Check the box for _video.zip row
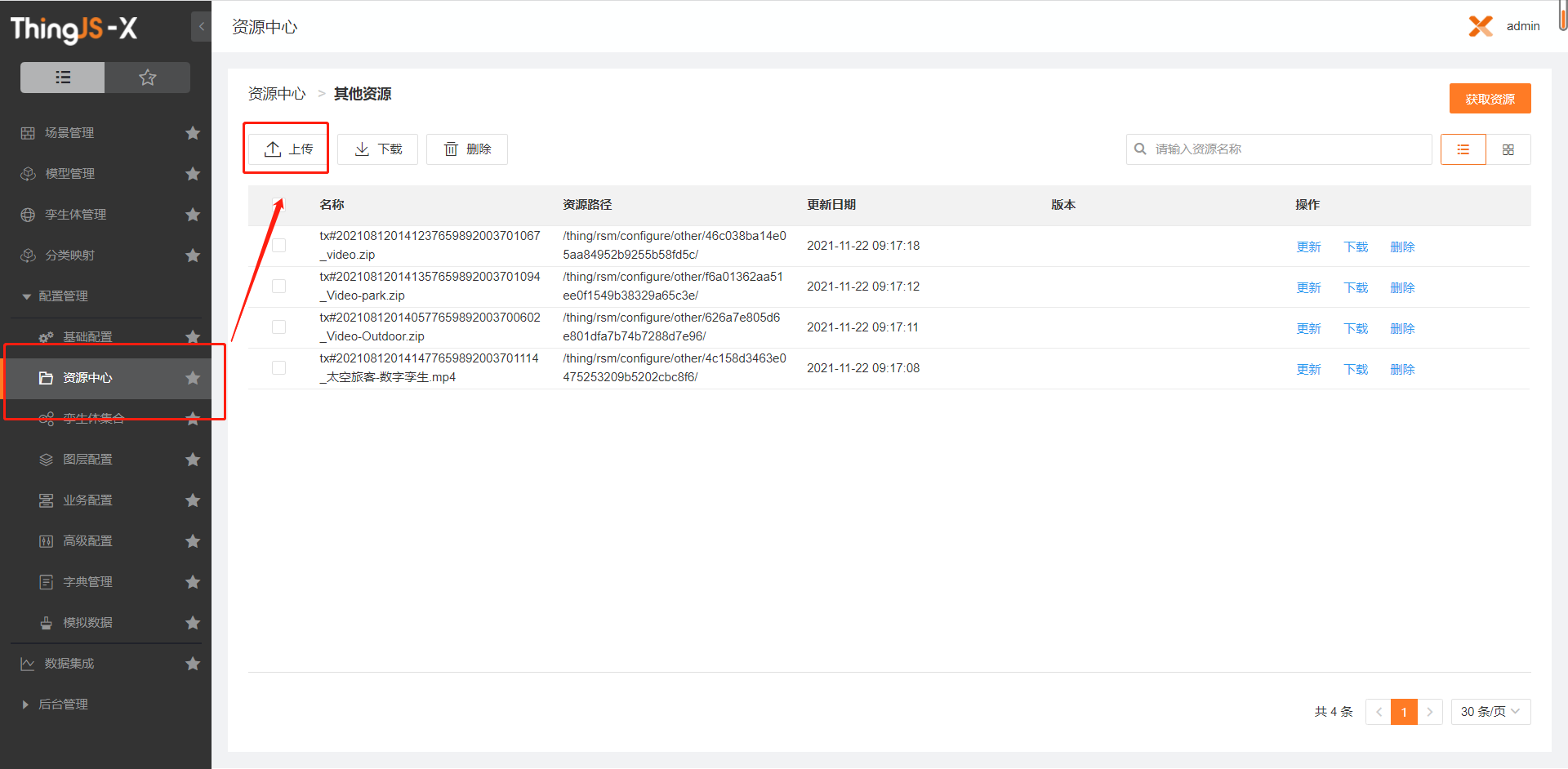 (279, 246)
